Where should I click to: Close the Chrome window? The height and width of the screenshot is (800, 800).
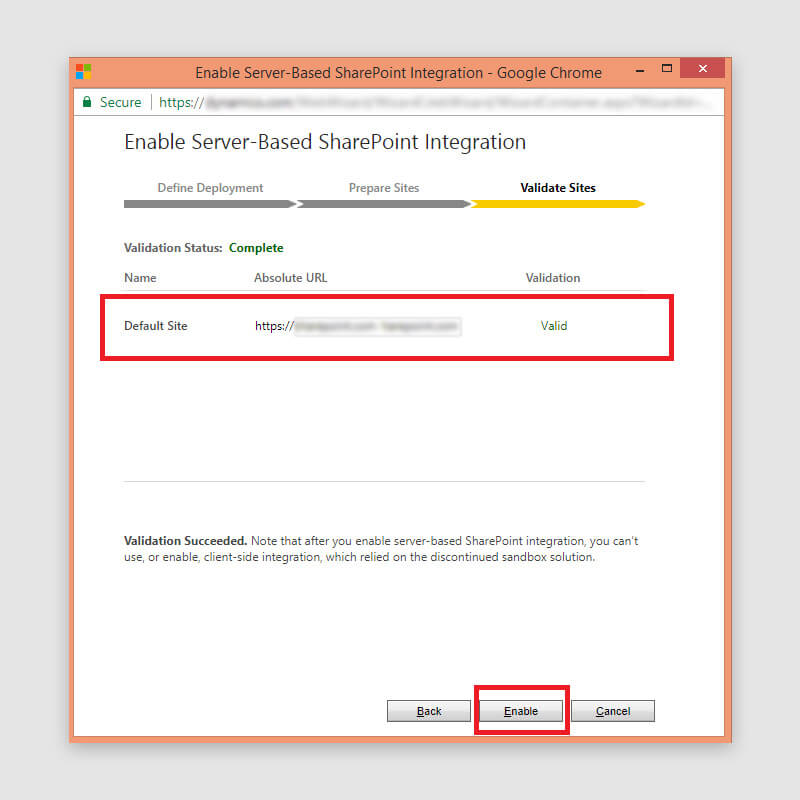703,68
